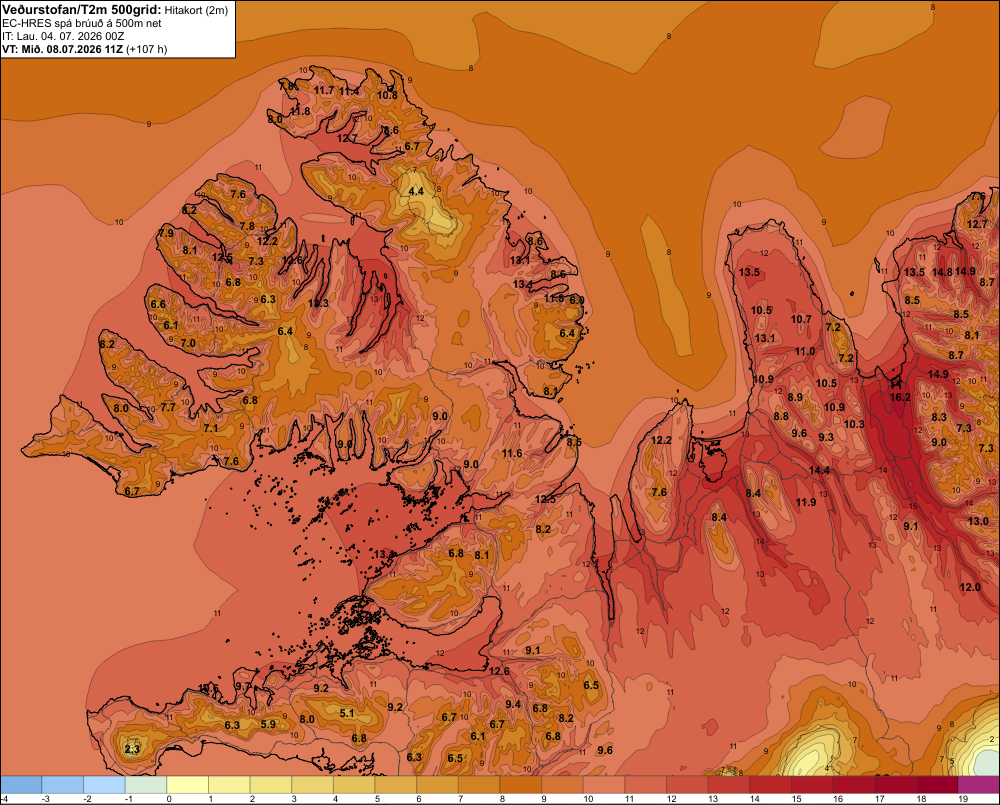Image resolution: width=1000 pixels, height=805 pixels.
Task: Click the 2.3 temperature value on map
Action: point(132,749)
